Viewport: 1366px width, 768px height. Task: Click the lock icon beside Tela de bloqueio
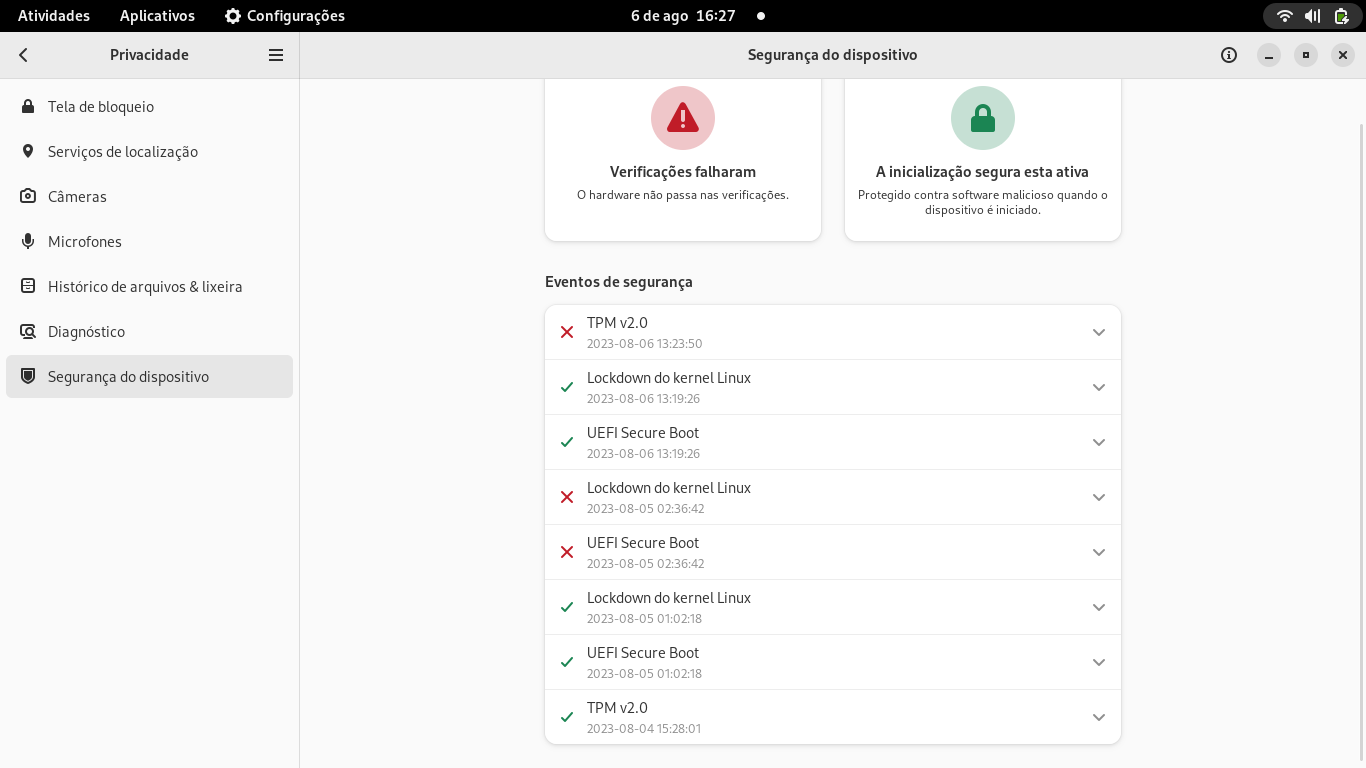[28, 106]
